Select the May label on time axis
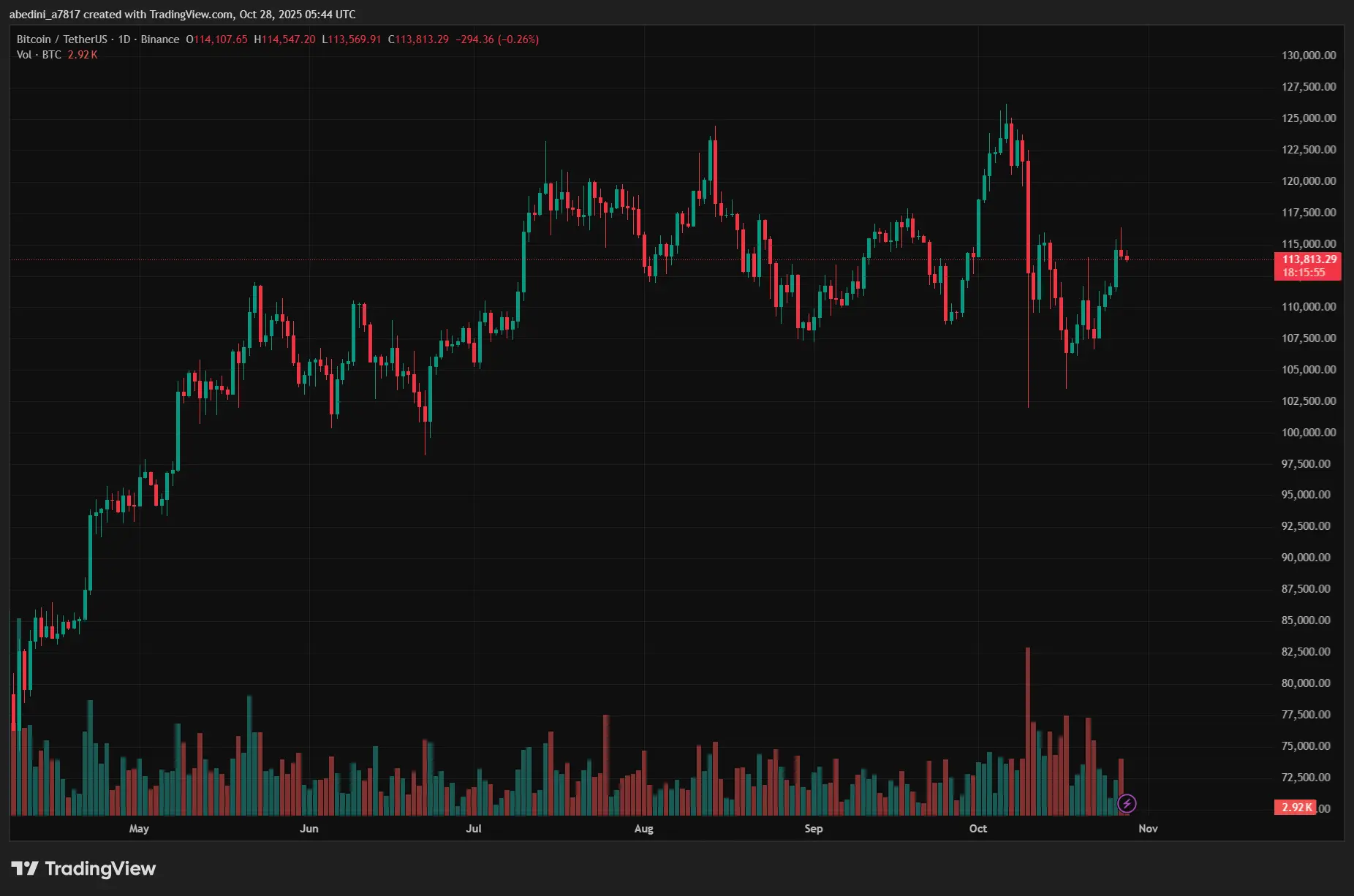This screenshot has height=896, width=1354. (139, 829)
